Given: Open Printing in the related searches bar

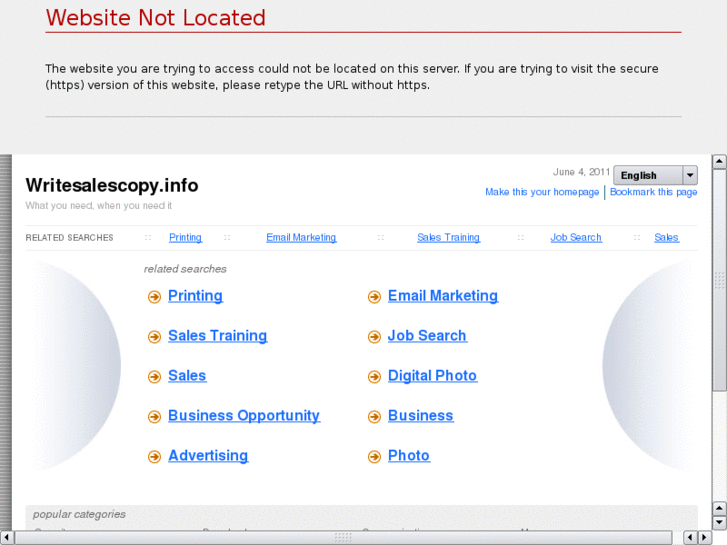Looking at the screenshot, I should [185, 237].
